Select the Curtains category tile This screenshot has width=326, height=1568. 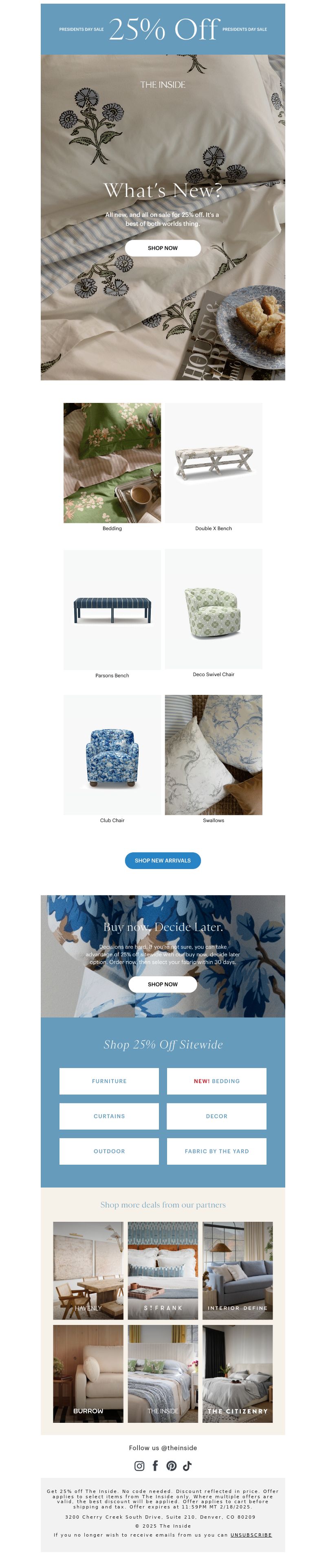(110, 1116)
